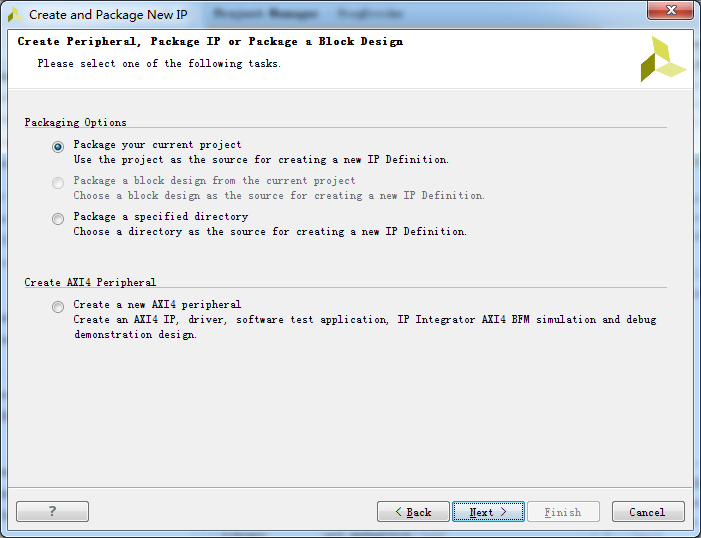701x538 pixels.
Task: Click the Use the project as the source description
Action: [261, 160]
